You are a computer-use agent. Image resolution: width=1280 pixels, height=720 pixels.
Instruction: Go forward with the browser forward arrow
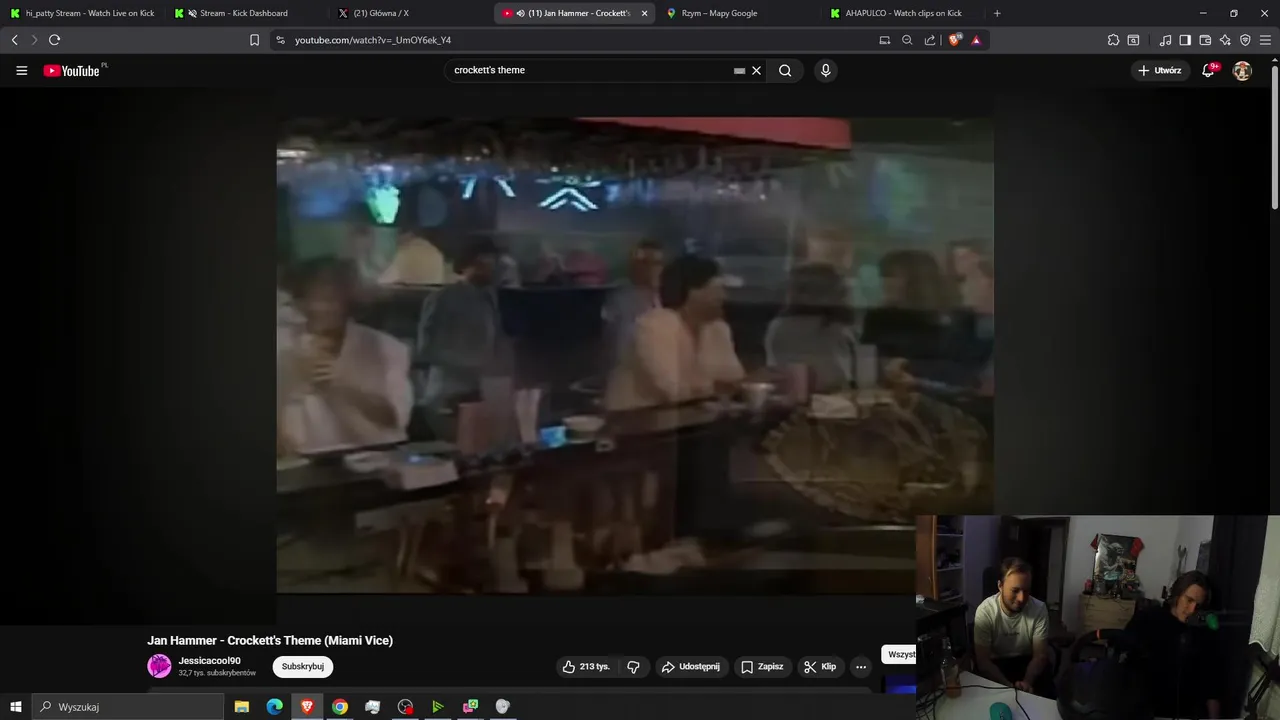(34, 40)
